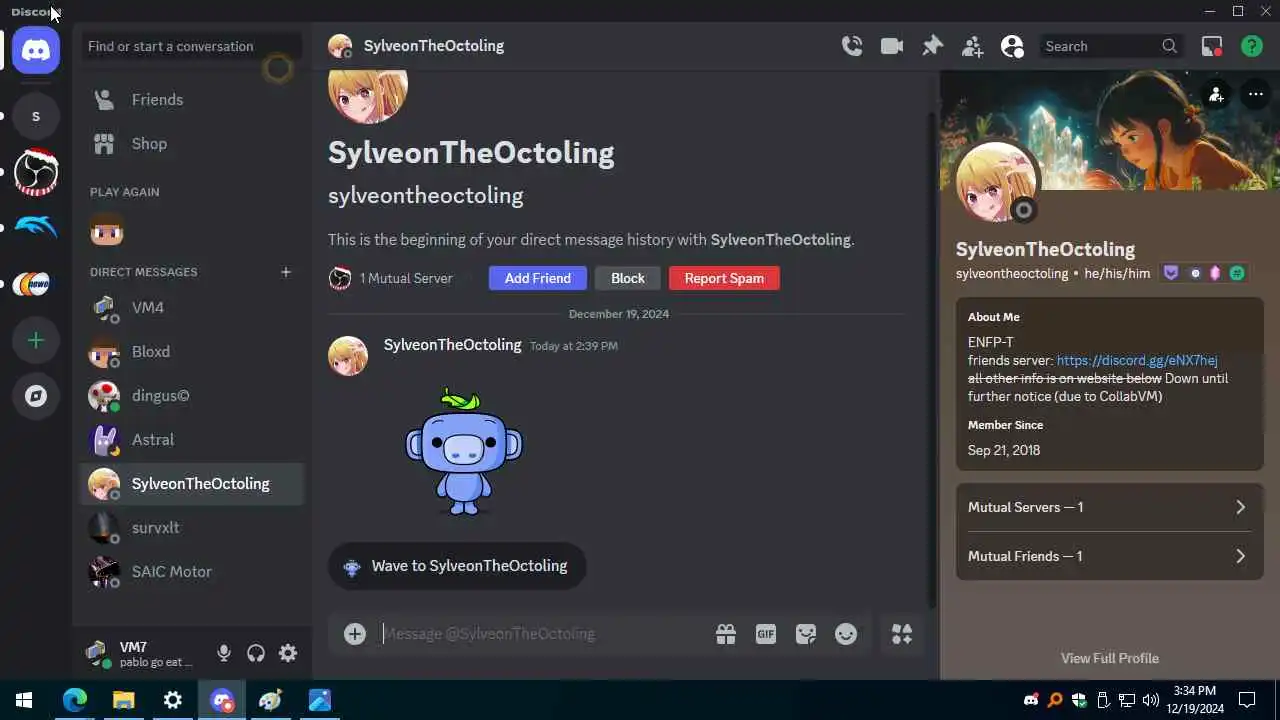The image size is (1280, 720).
Task: Create a DM with plus icon
Action: coord(286,272)
